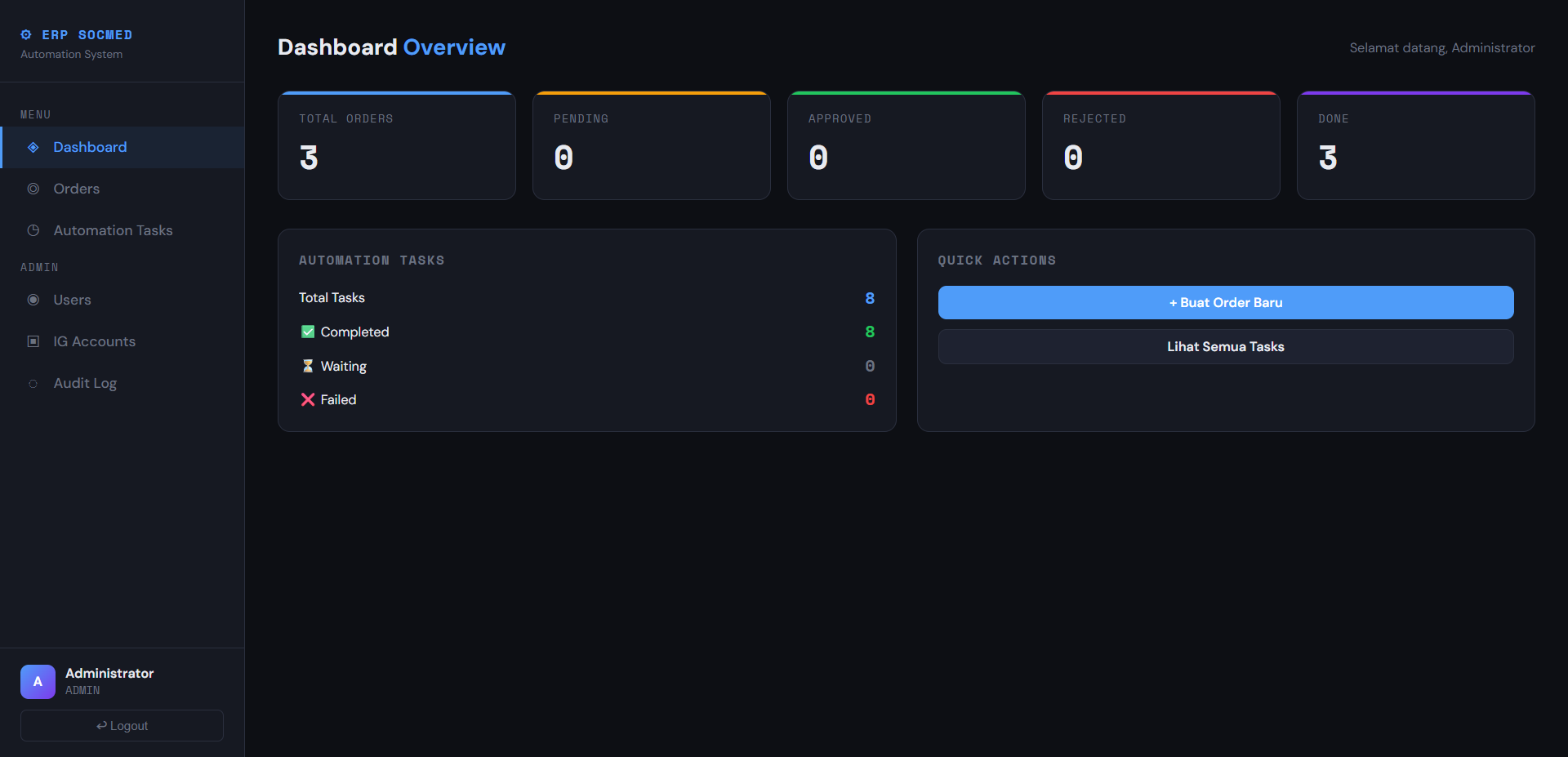Click the Orders circle icon in sidebar
1568x757 pixels.
click(x=33, y=189)
